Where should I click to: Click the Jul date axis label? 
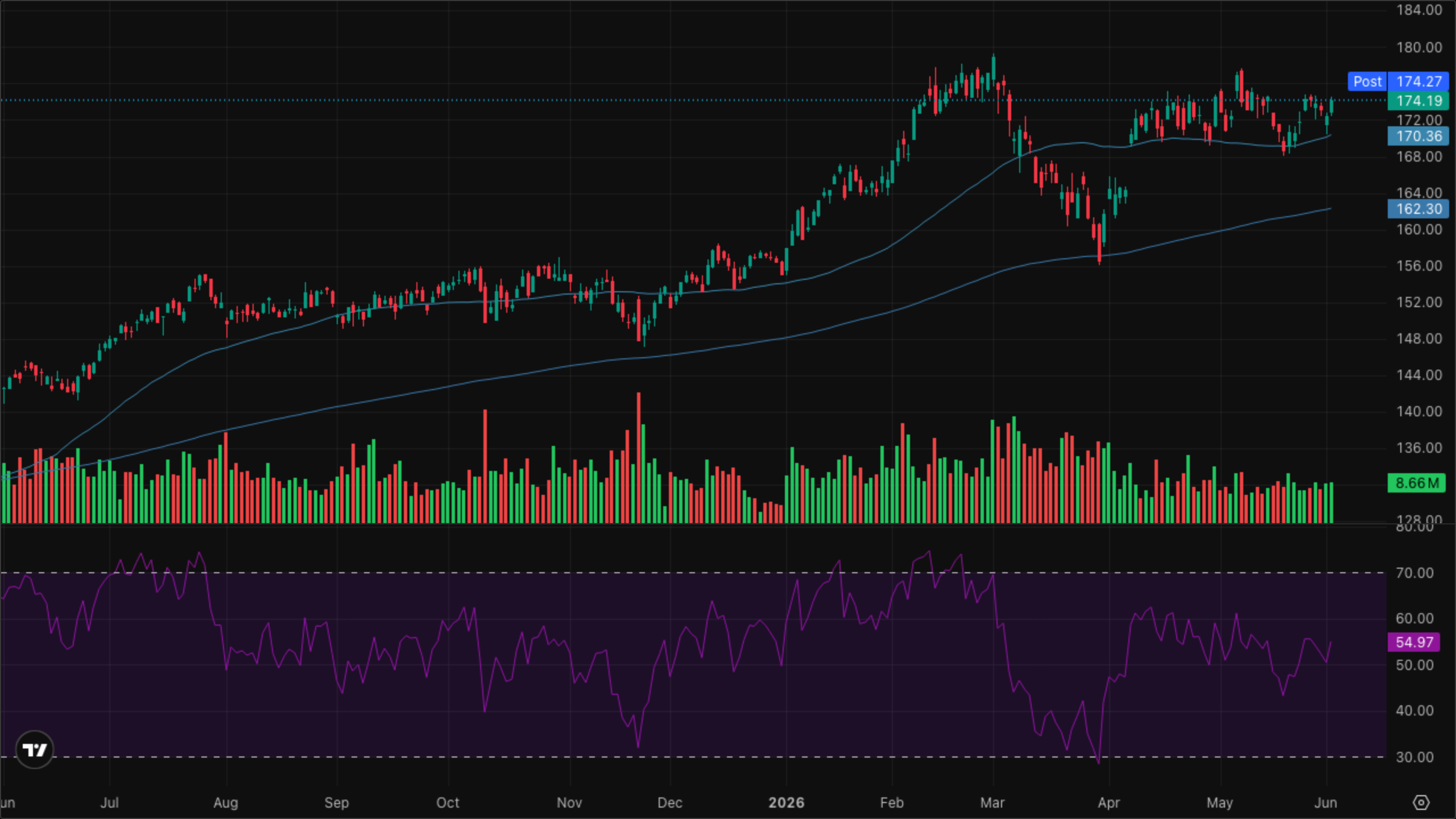pyautogui.click(x=109, y=803)
